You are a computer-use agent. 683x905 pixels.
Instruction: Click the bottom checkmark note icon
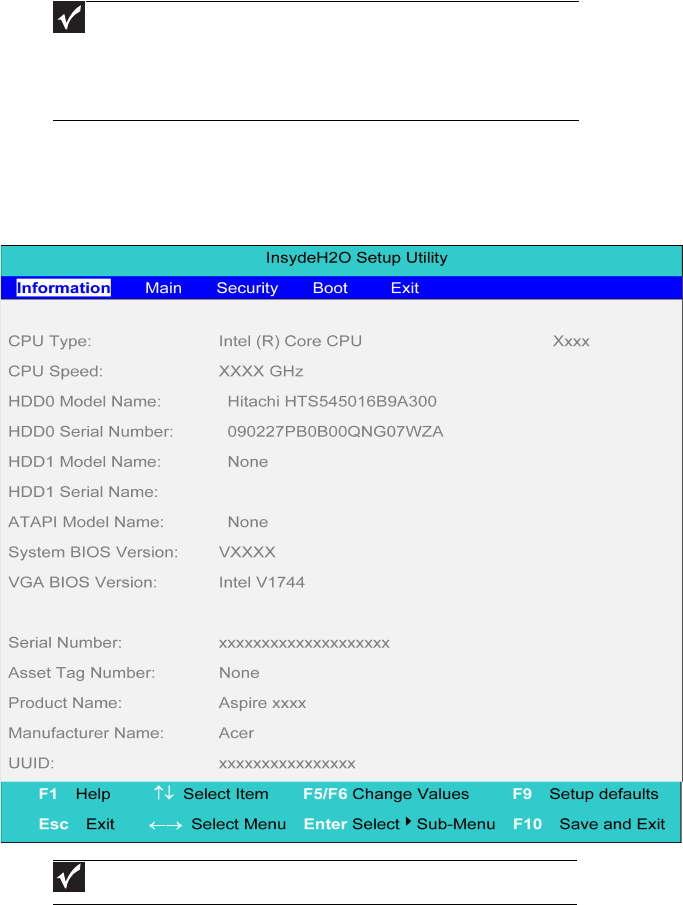pos(69,877)
